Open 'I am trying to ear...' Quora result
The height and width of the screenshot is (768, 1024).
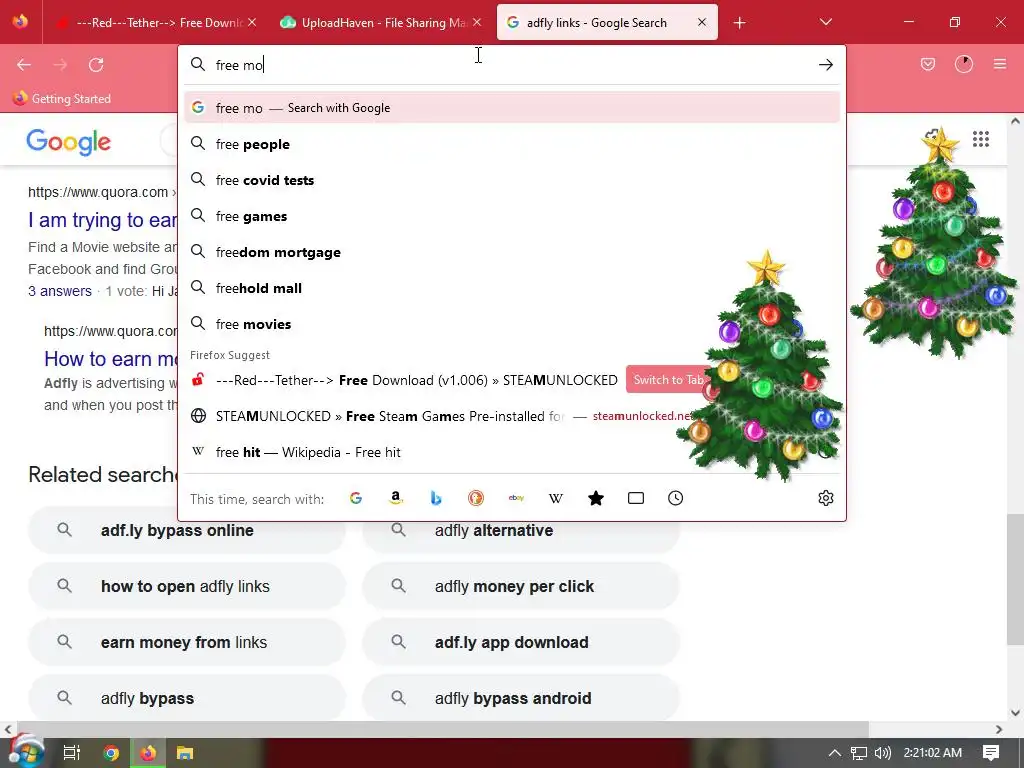tap(102, 220)
